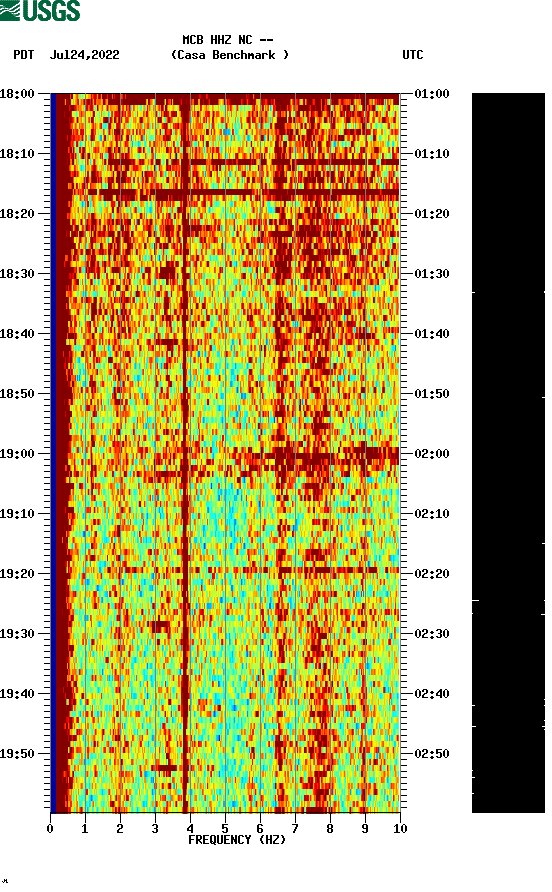Viewport: 552px width, 892px height.
Task: Click the black seismogram trace panel
Action: pos(508,453)
